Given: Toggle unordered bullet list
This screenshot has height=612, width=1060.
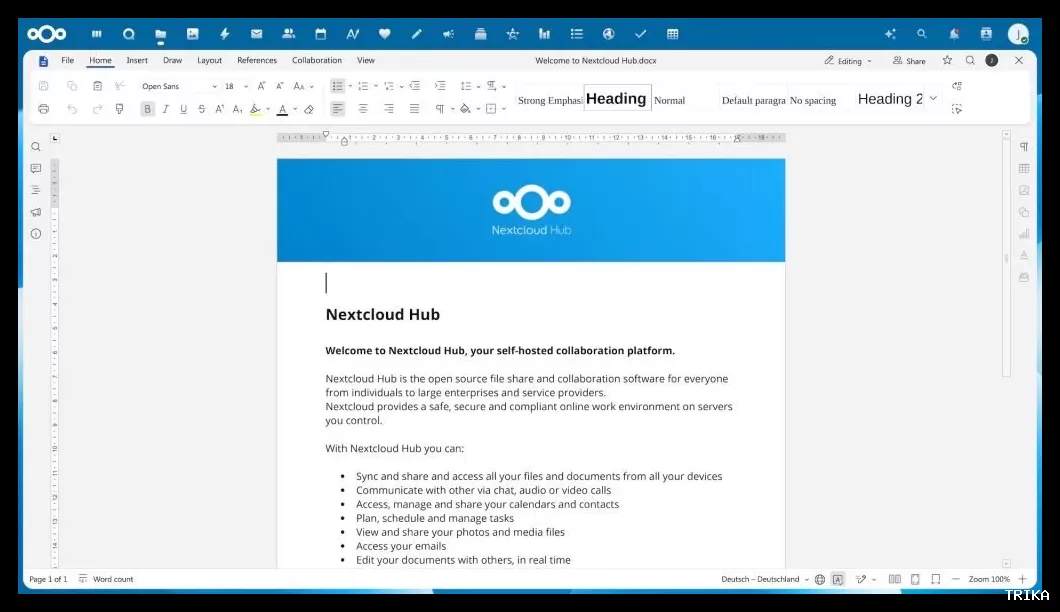Looking at the screenshot, I should 337,86.
